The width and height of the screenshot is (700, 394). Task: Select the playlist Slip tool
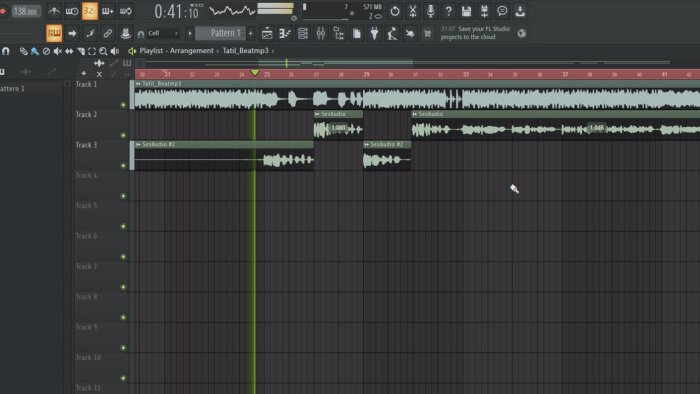pos(69,51)
